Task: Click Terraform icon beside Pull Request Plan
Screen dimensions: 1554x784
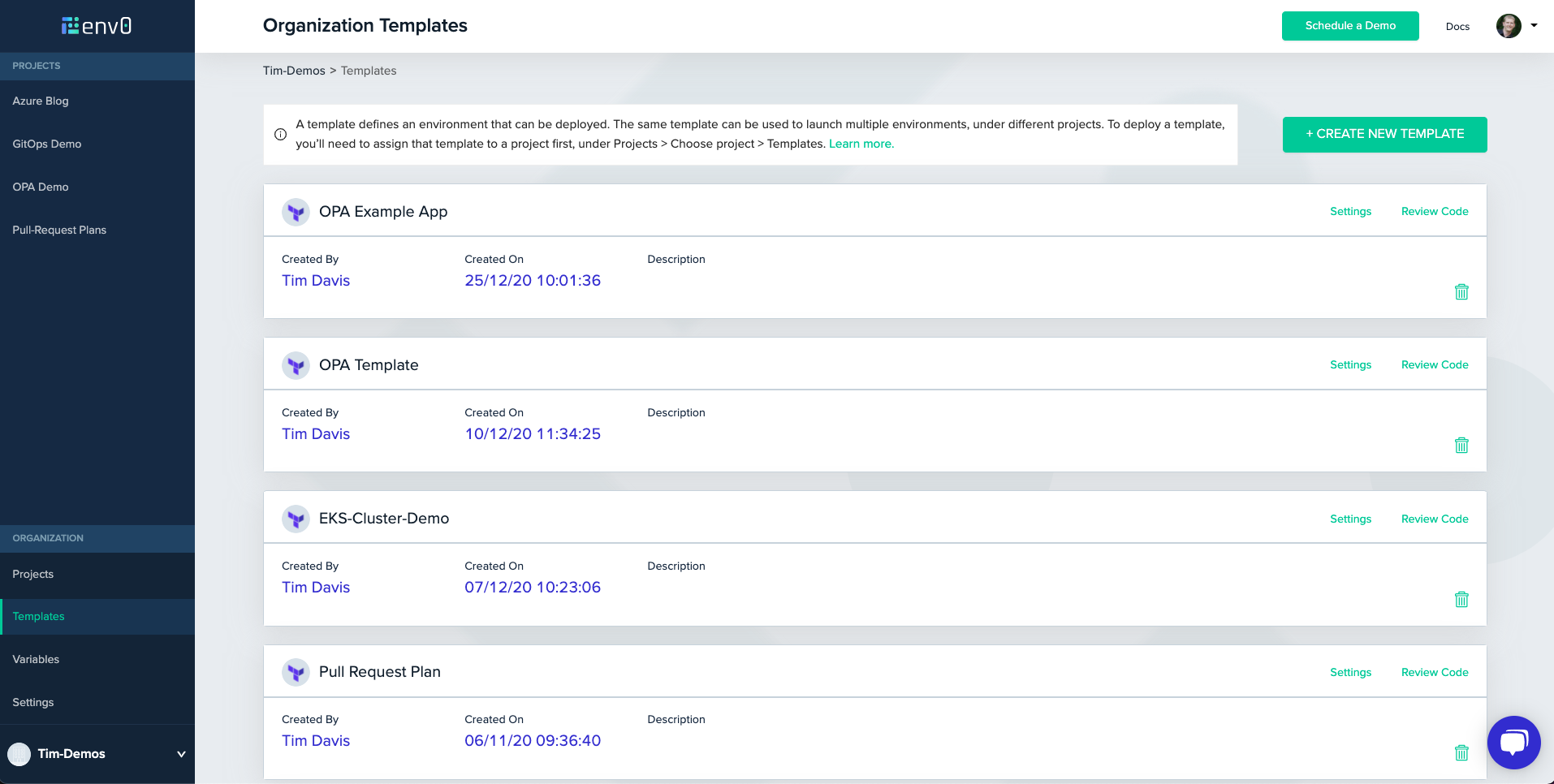Action: [x=296, y=673]
